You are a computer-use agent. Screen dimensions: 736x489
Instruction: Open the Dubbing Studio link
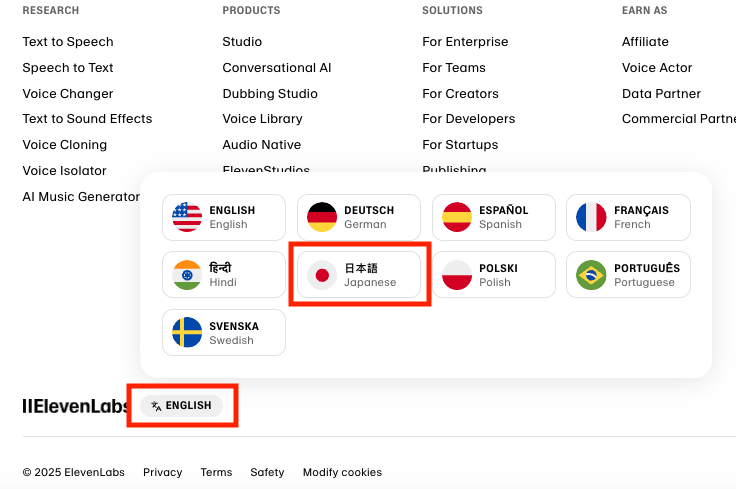pyautogui.click(x=270, y=93)
